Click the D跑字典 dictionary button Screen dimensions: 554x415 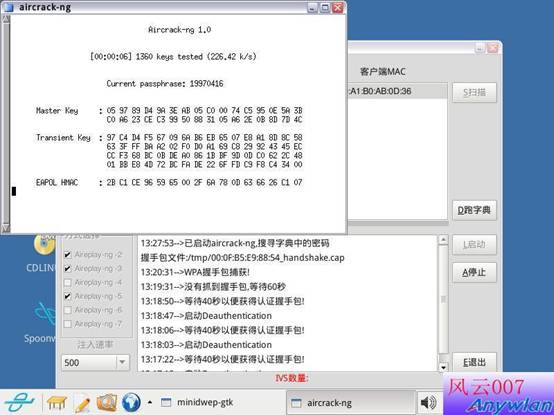click(474, 211)
